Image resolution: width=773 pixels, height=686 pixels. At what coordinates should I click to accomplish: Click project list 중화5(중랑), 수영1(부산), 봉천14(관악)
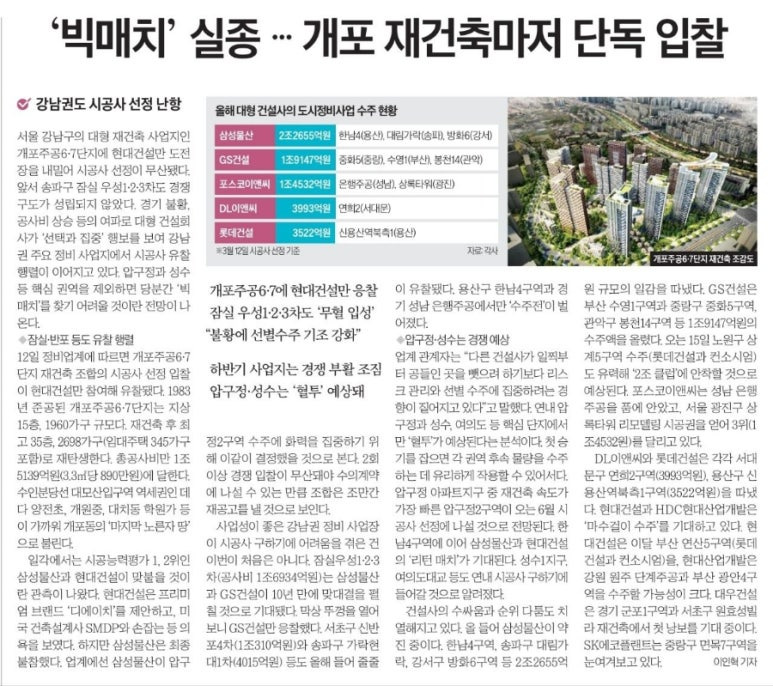(x=411, y=160)
